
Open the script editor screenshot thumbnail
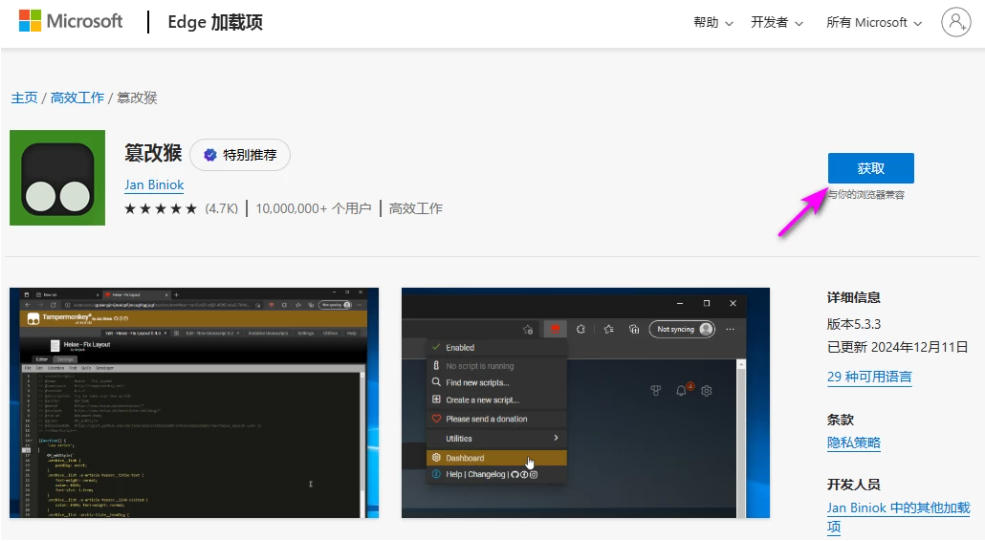click(x=194, y=403)
